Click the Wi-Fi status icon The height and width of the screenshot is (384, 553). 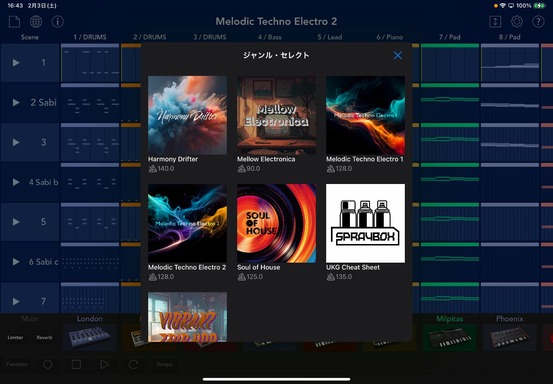click(x=503, y=6)
